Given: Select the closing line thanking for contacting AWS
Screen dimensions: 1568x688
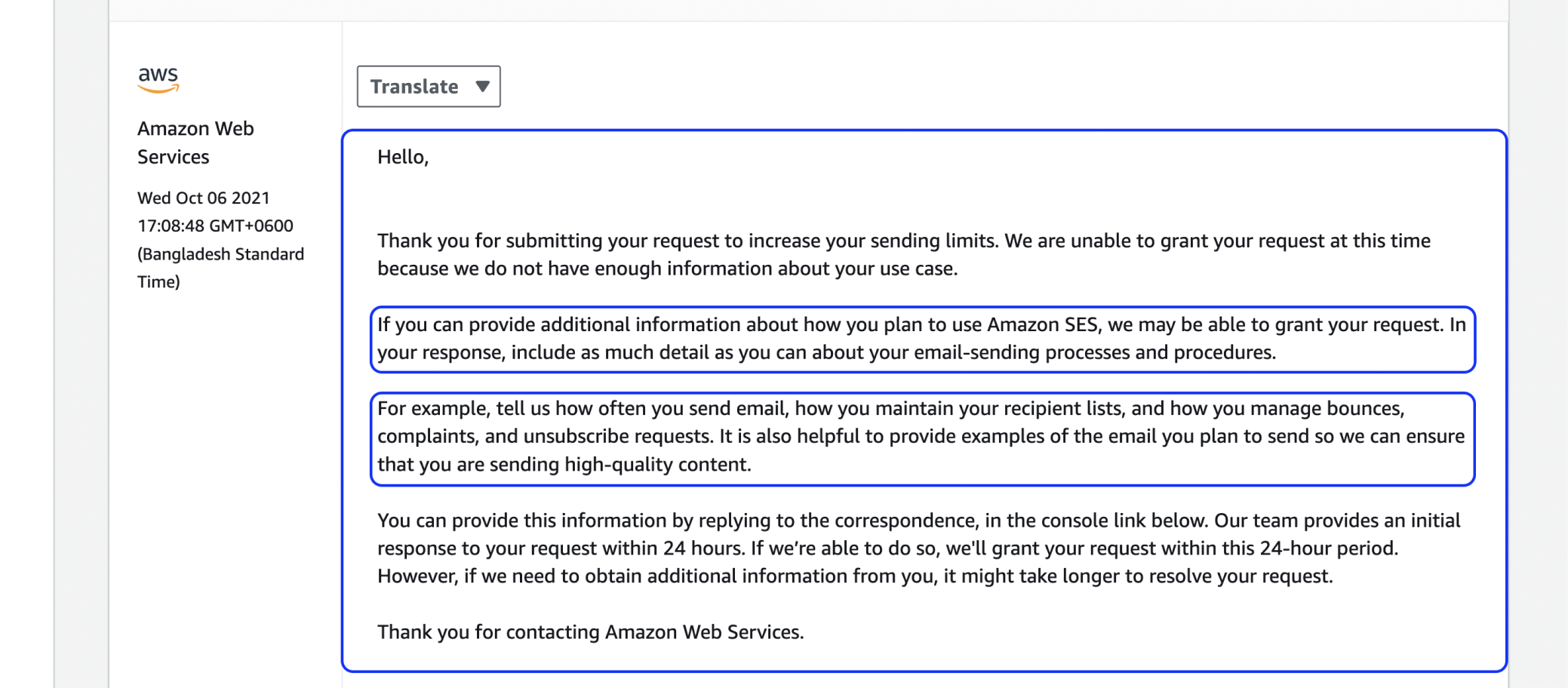Looking at the screenshot, I should click(590, 632).
